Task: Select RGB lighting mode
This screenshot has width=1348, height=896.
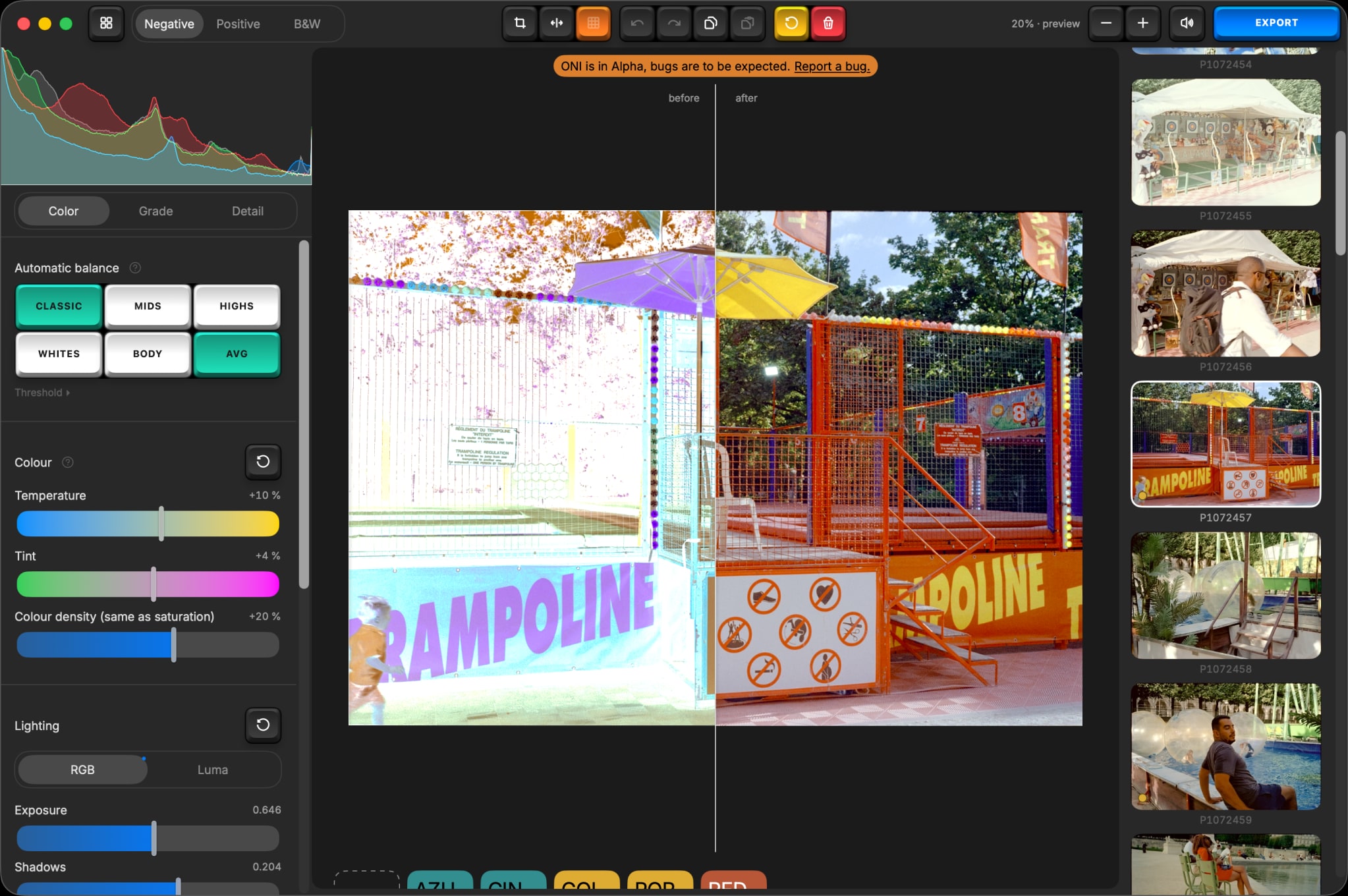Action: pos(82,770)
